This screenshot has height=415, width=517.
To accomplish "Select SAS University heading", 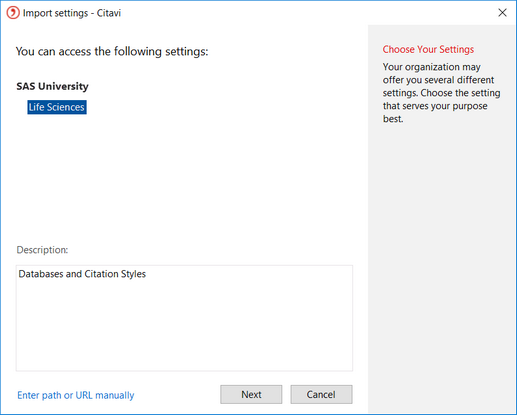I will coord(52,86).
